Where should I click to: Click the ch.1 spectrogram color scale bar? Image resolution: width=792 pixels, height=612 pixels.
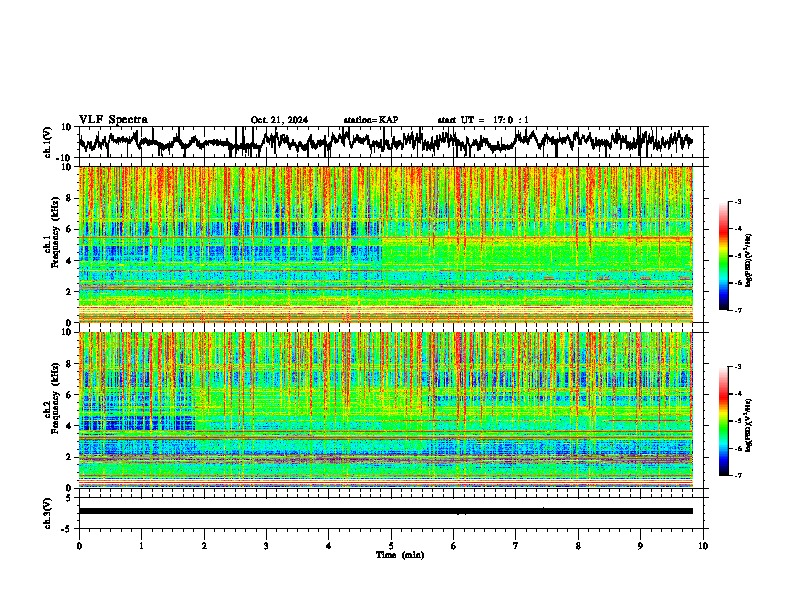723,256
